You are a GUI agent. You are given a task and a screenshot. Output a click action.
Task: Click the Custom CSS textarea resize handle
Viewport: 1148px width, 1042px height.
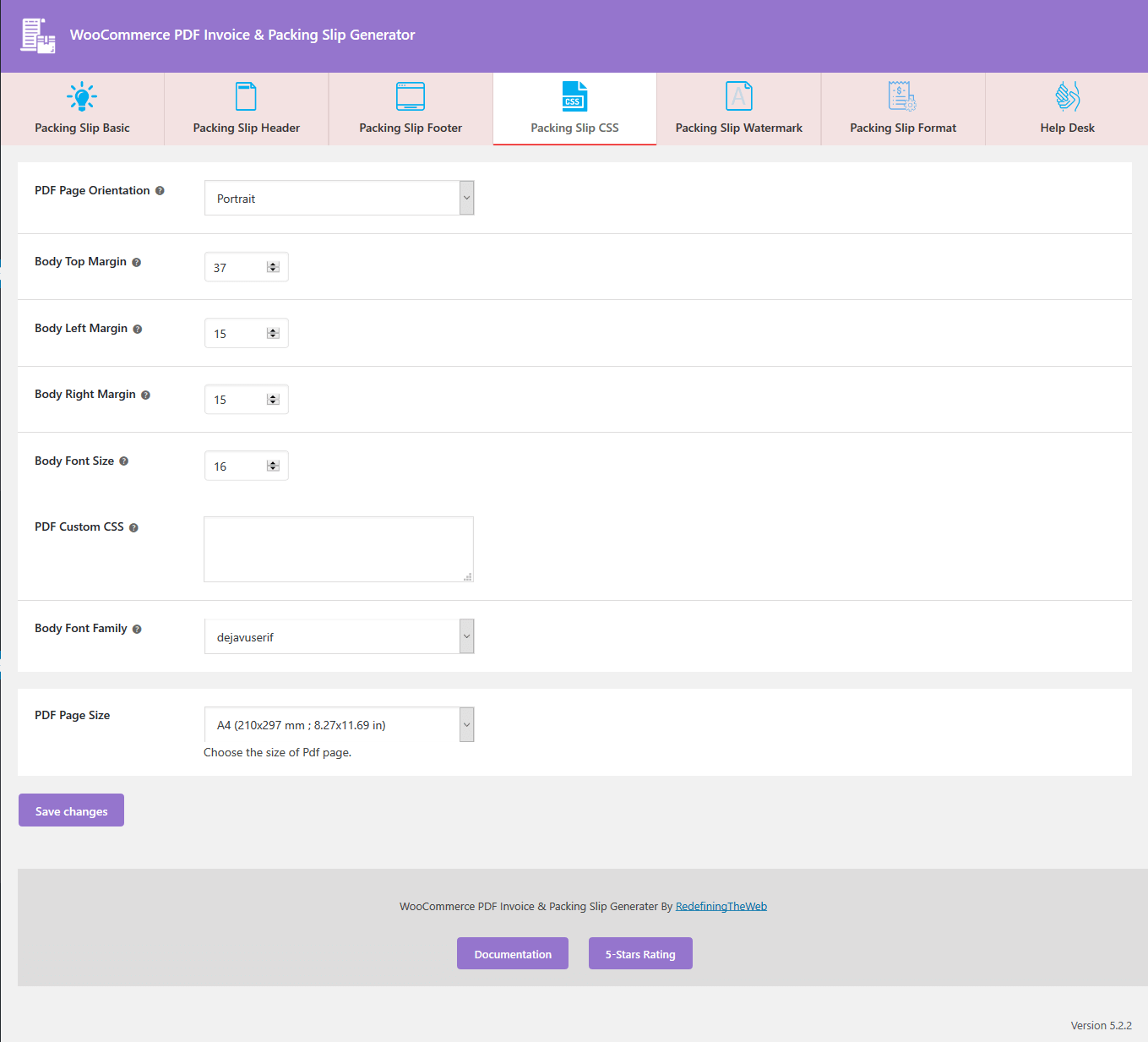pyautogui.click(x=468, y=577)
